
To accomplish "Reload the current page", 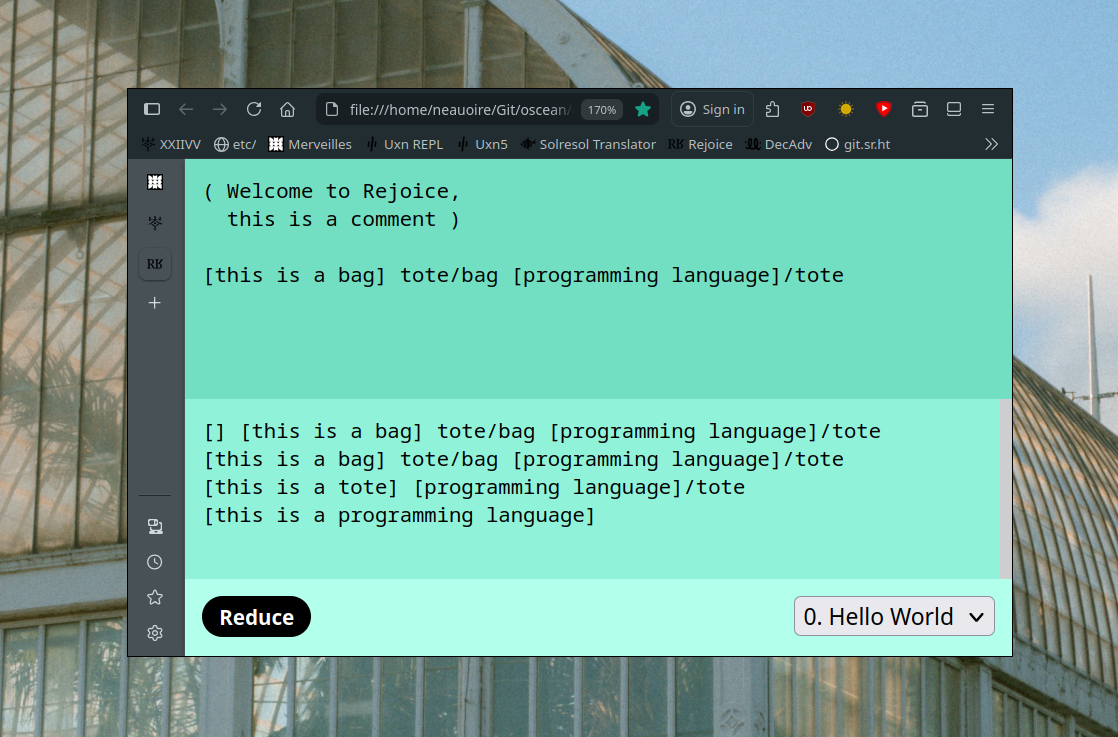I will 254,109.
